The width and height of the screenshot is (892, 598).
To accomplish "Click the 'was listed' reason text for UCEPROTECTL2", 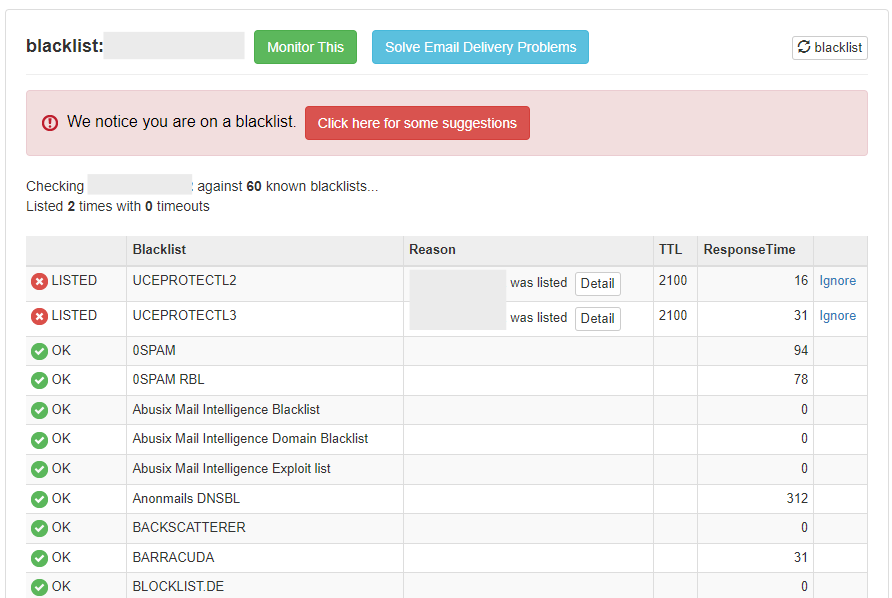I will point(539,283).
